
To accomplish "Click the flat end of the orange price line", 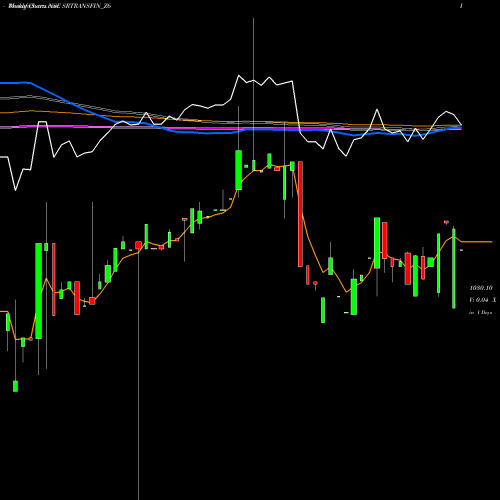I will tap(477, 241).
